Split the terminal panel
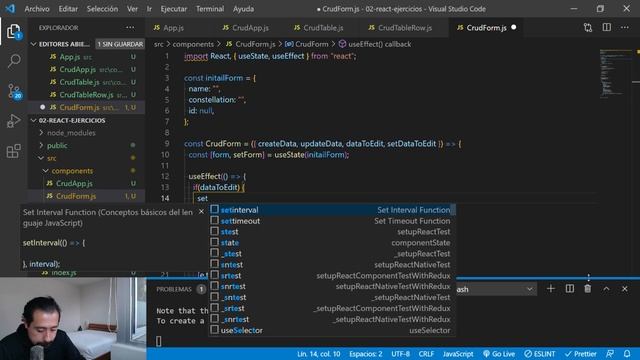The width and height of the screenshot is (640, 360). tap(569, 289)
